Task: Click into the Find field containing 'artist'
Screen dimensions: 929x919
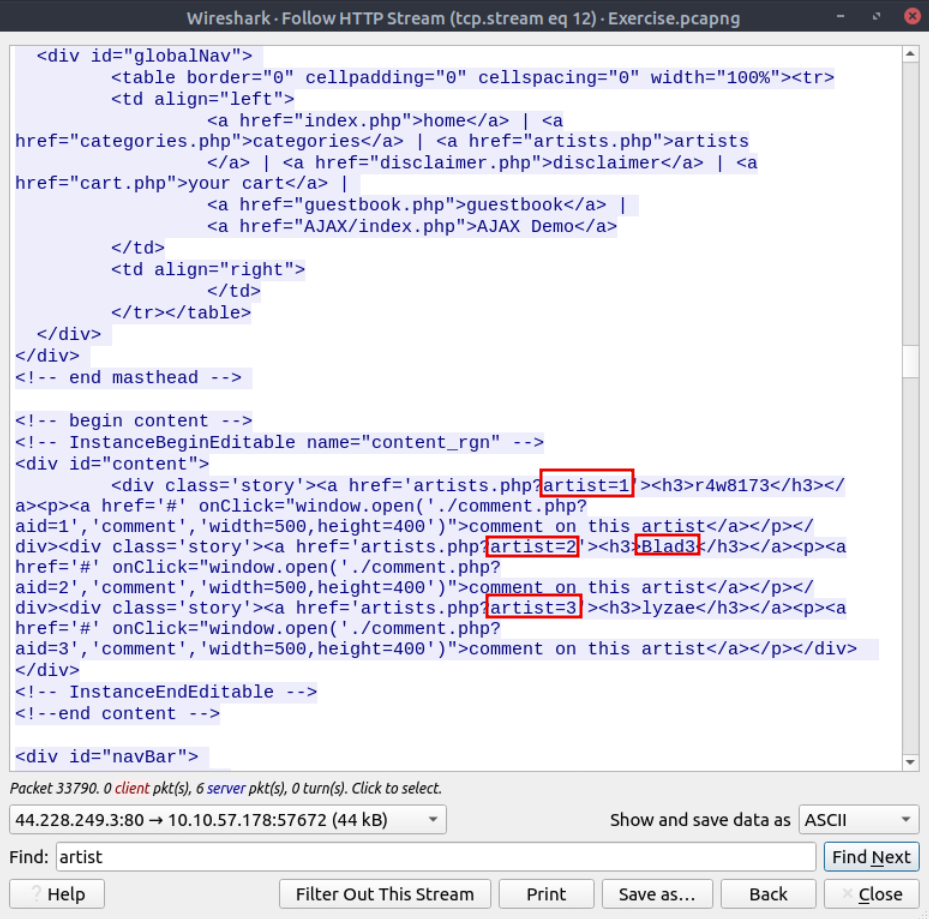Action: coord(435,857)
